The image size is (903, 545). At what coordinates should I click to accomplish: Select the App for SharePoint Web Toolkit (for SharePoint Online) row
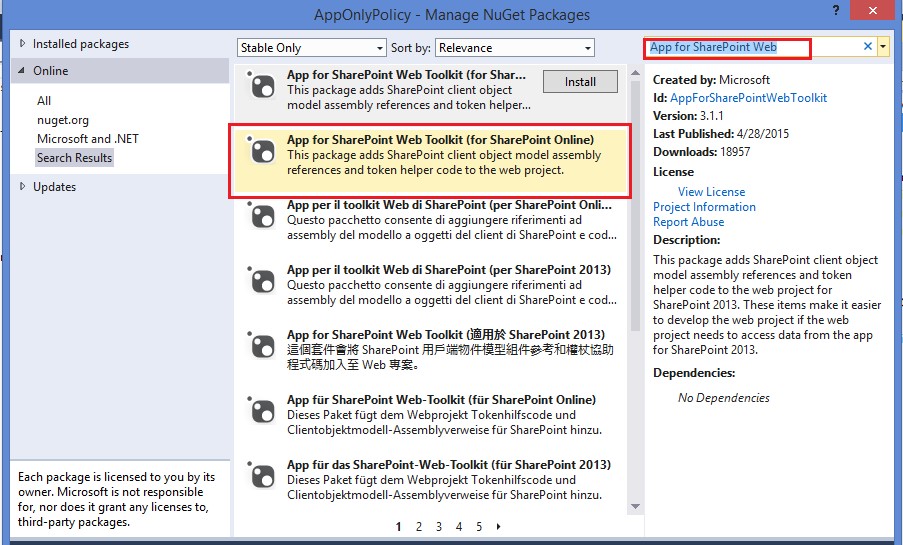[x=430, y=161]
